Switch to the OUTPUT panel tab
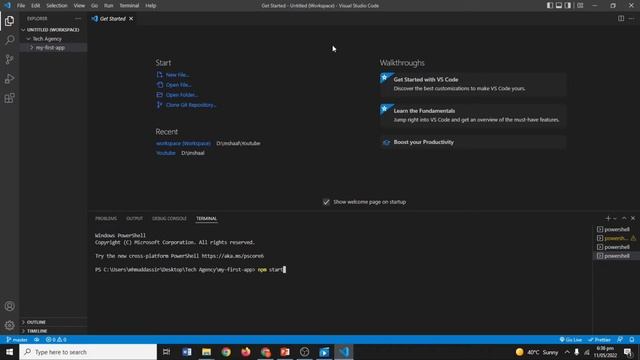Image resolution: width=640 pixels, height=360 pixels. click(x=134, y=219)
